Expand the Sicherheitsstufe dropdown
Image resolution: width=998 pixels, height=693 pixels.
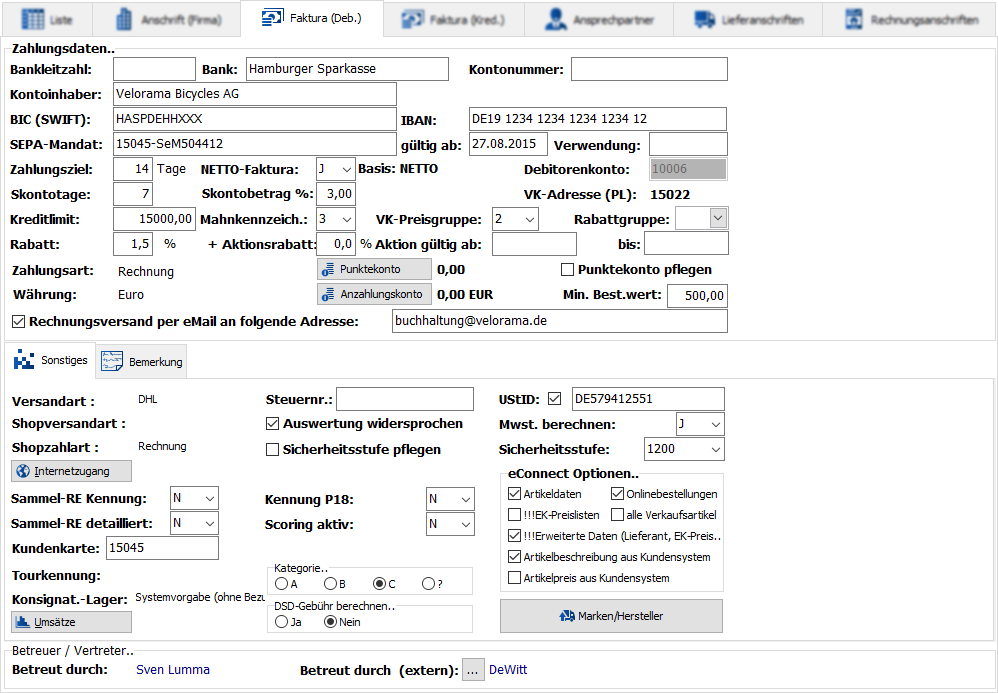[715, 449]
